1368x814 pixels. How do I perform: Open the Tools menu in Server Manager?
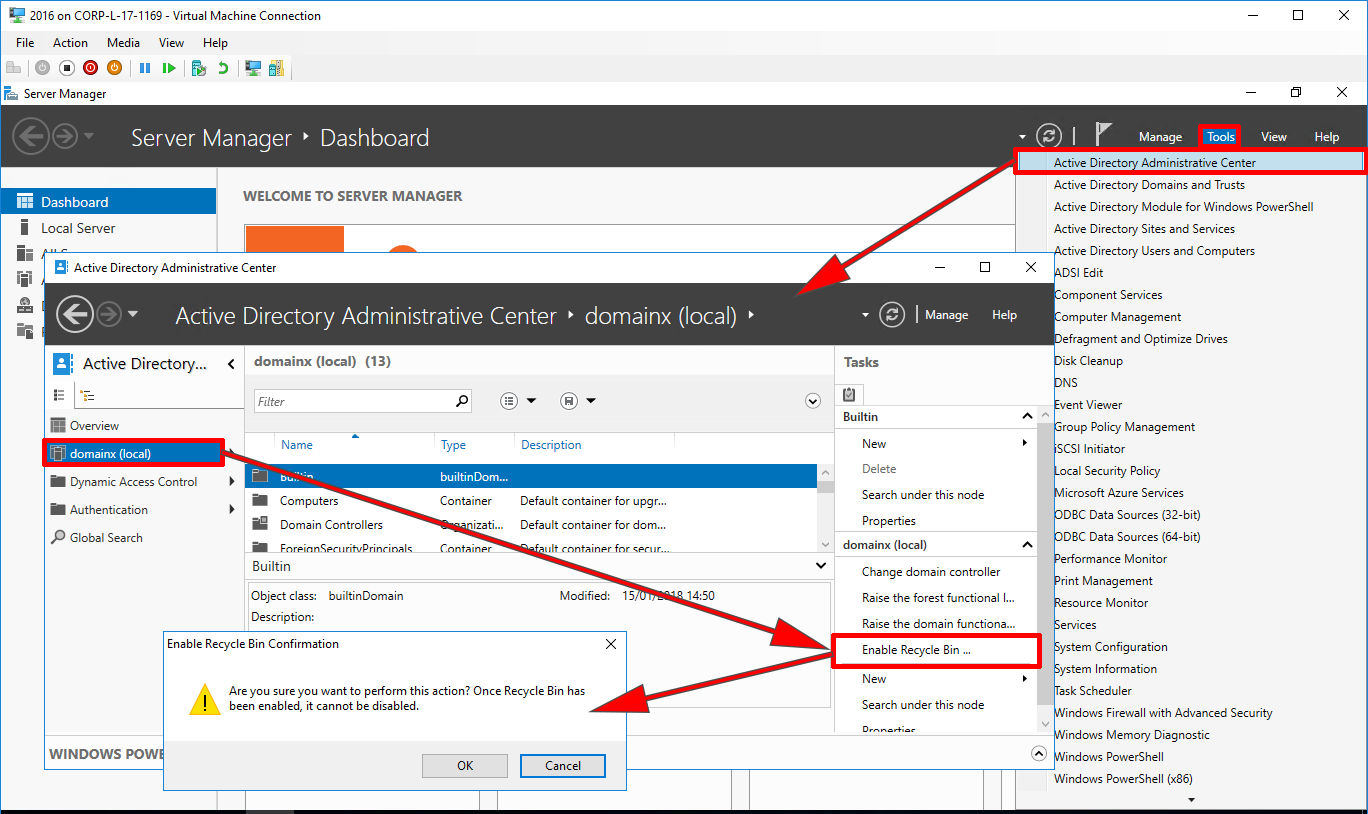click(x=1220, y=135)
